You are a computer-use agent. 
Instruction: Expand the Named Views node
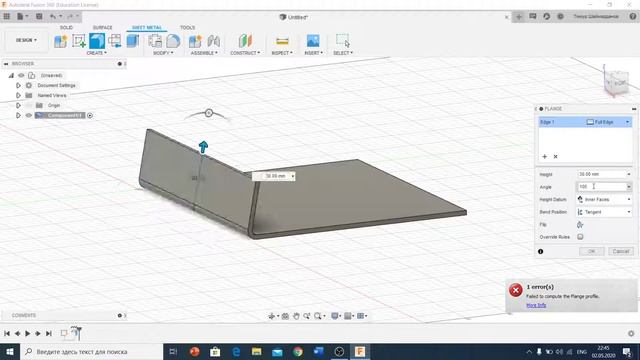click(18, 95)
